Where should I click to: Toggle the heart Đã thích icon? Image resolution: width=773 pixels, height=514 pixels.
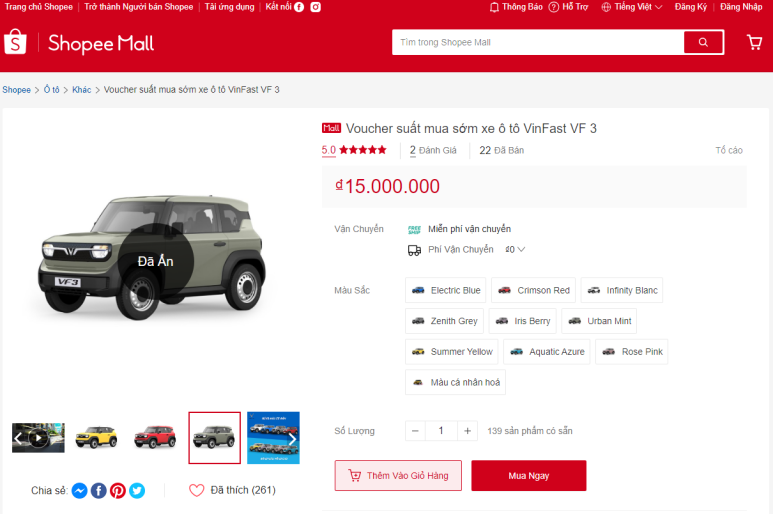click(x=196, y=490)
